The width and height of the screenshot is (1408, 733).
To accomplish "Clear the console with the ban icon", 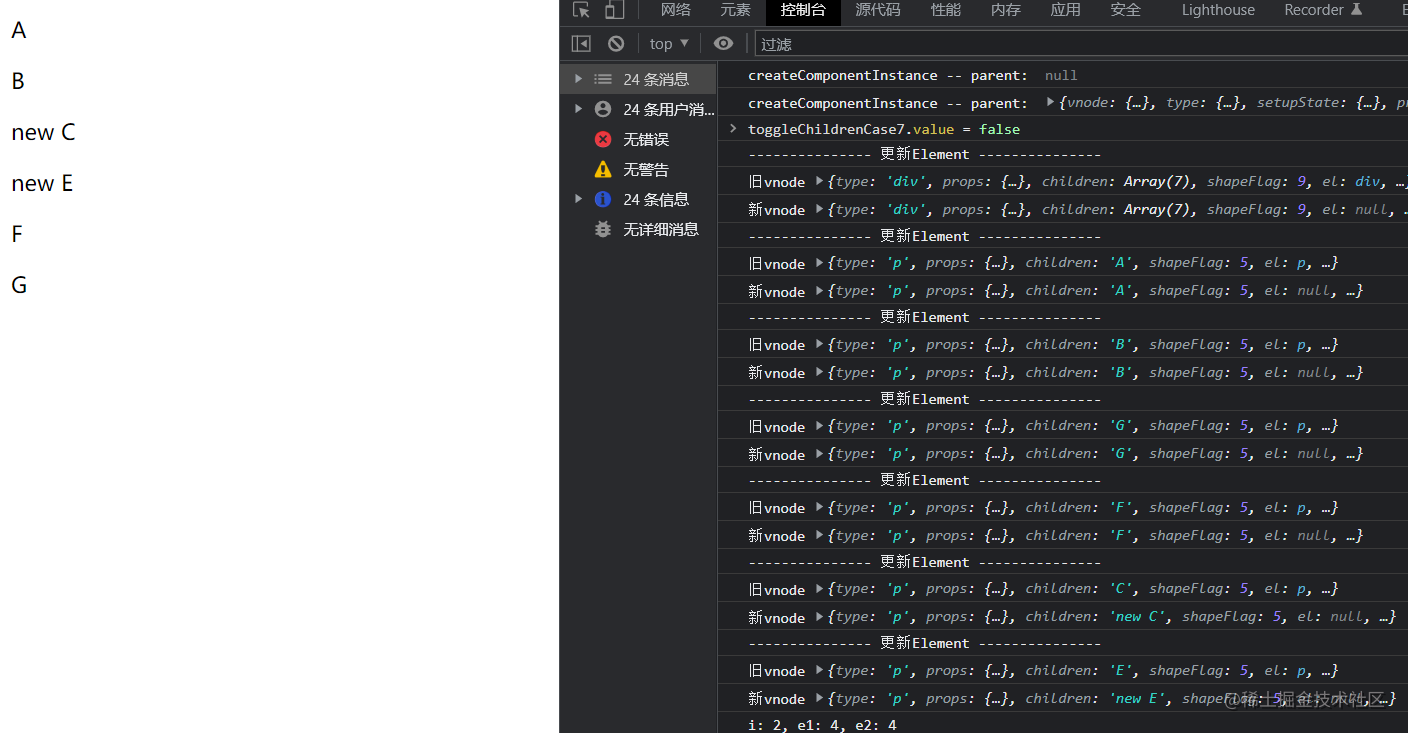I will tap(616, 43).
